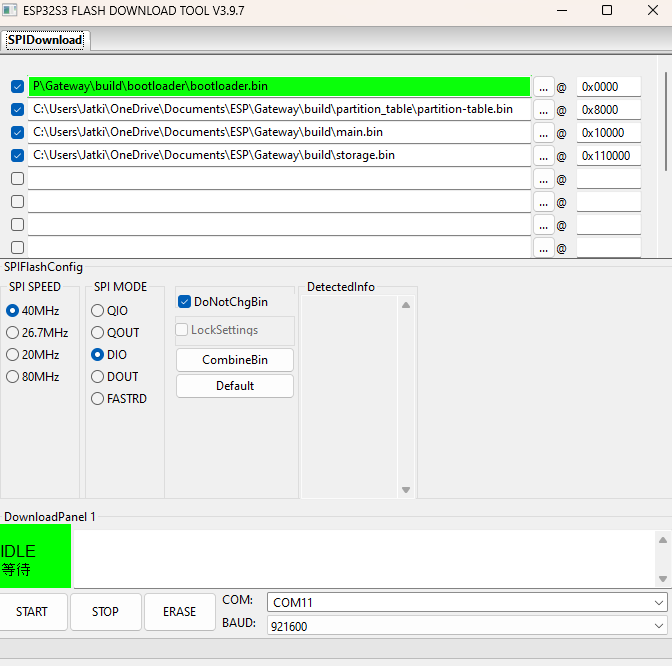Click the DetectedInfo text area
The image size is (672, 666).
click(x=350, y=397)
